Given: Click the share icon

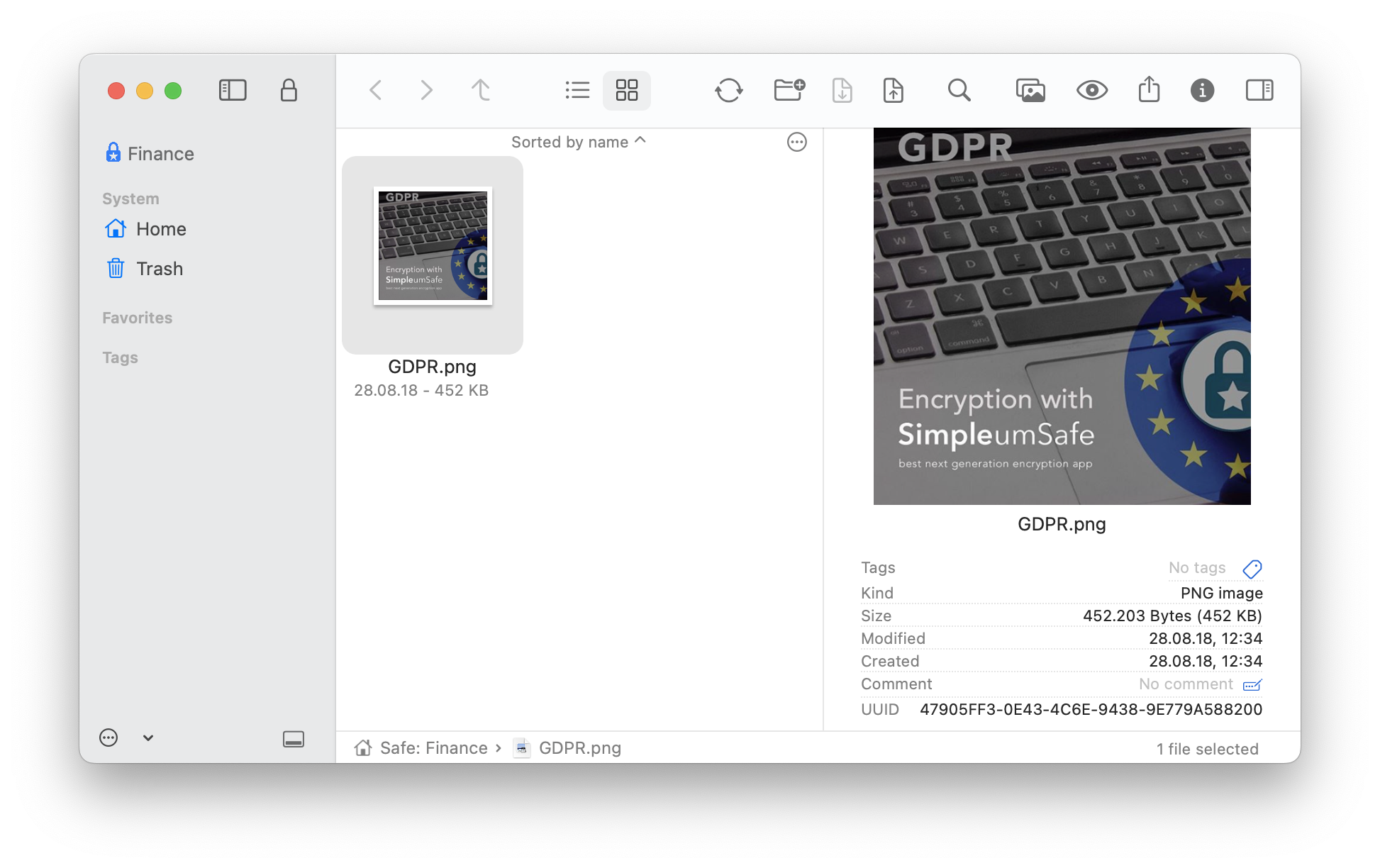Looking at the screenshot, I should click(1149, 90).
